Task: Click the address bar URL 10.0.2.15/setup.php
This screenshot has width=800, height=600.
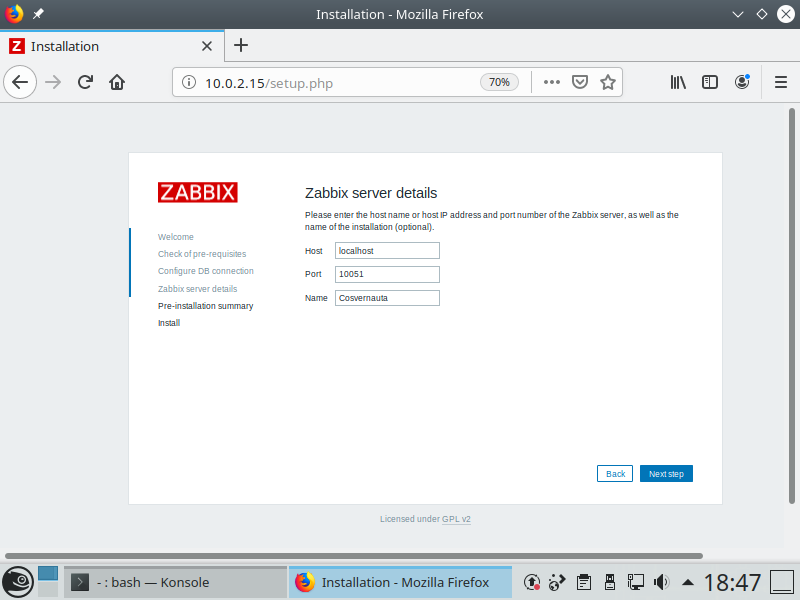Action: [269, 83]
